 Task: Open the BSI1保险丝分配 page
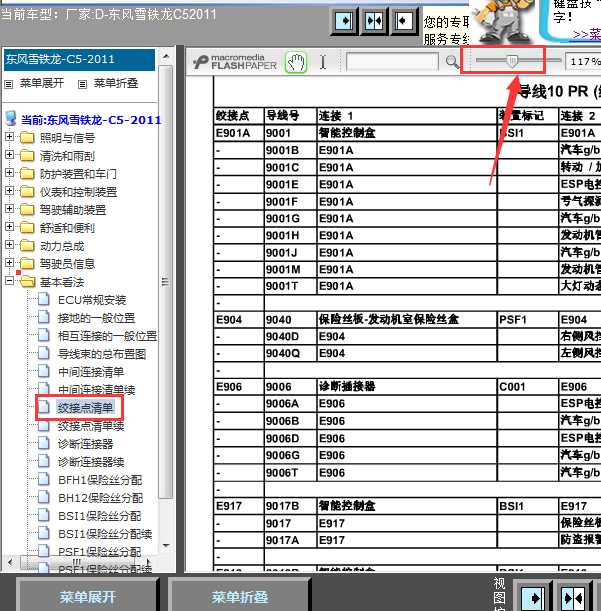(99, 516)
